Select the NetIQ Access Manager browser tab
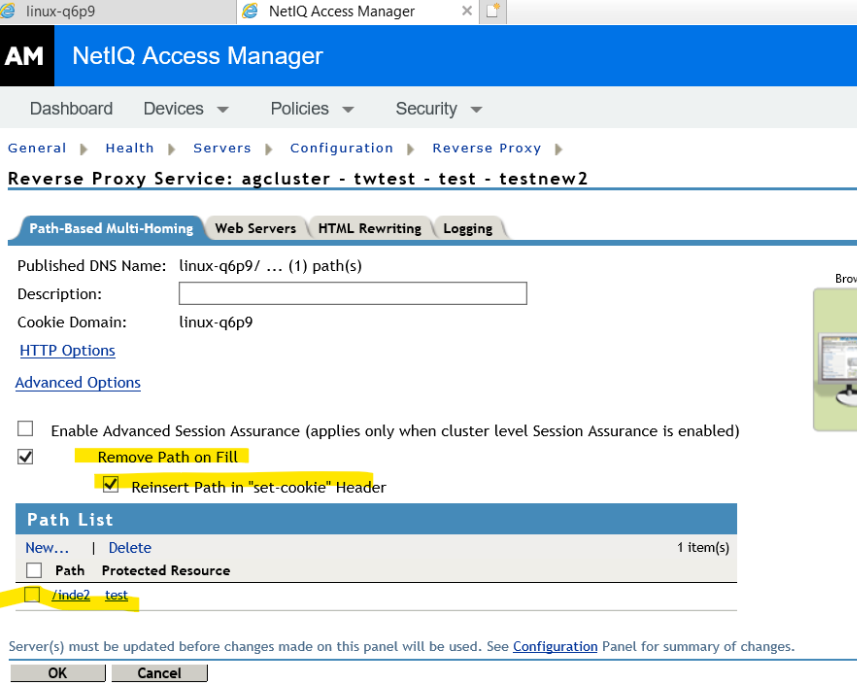Screen dimensions: 857x690 click(x=357, y=11)
